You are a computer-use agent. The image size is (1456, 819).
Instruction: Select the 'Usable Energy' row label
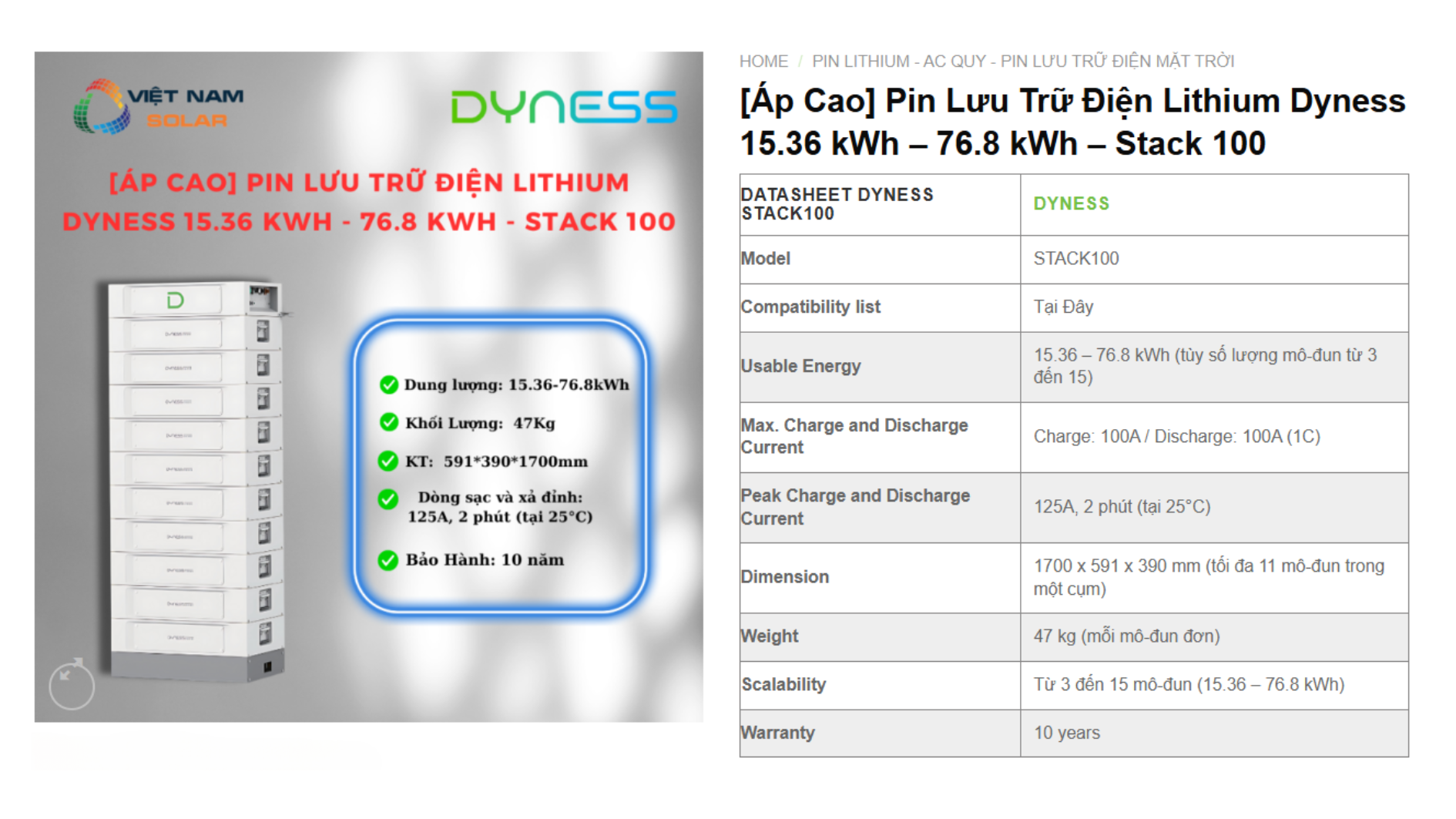pos(800,367)
